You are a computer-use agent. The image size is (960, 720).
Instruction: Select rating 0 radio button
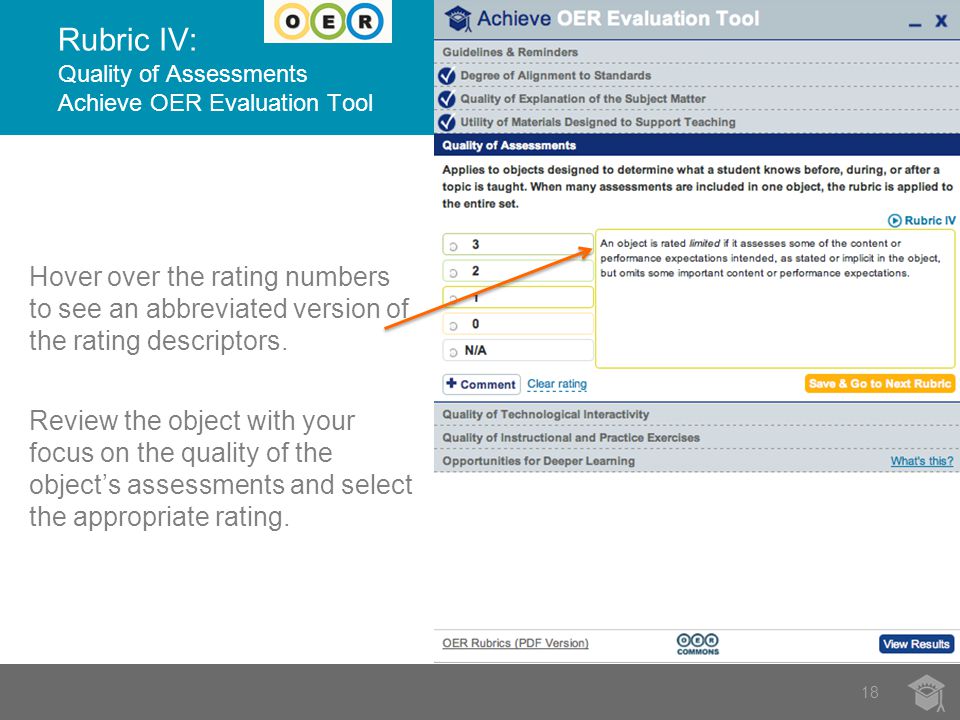(454, 326)
